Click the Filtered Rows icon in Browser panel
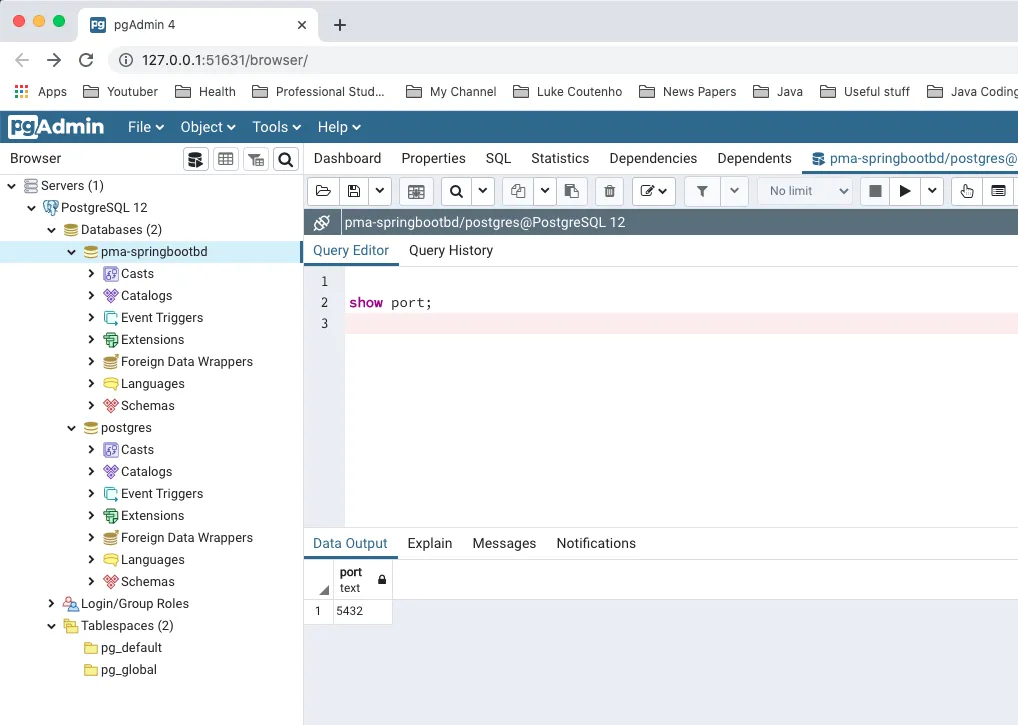This screenshot has height=725, width=1018. click(256, 159)
